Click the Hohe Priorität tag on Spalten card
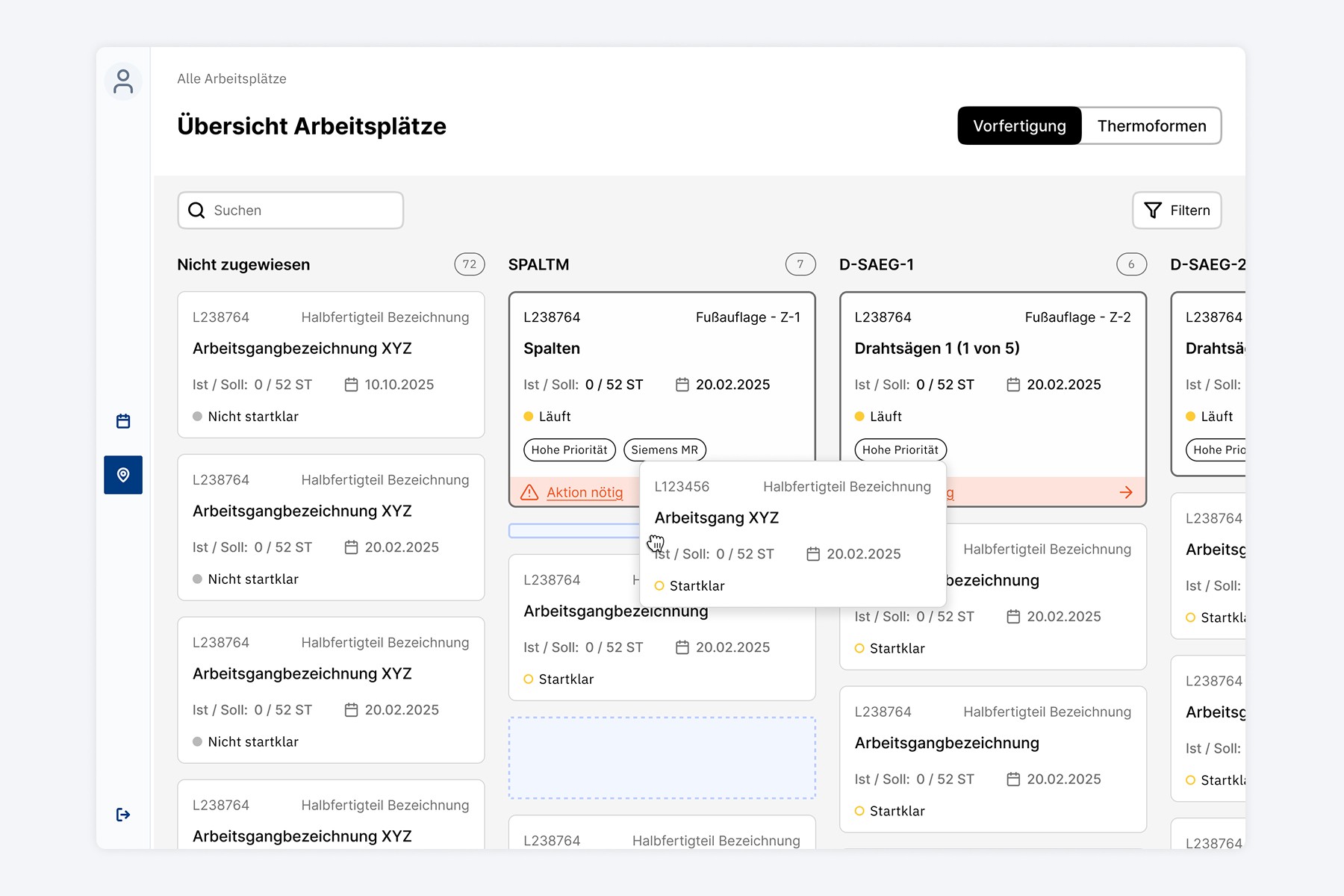The image size is (1344, 896). [569, 449]
